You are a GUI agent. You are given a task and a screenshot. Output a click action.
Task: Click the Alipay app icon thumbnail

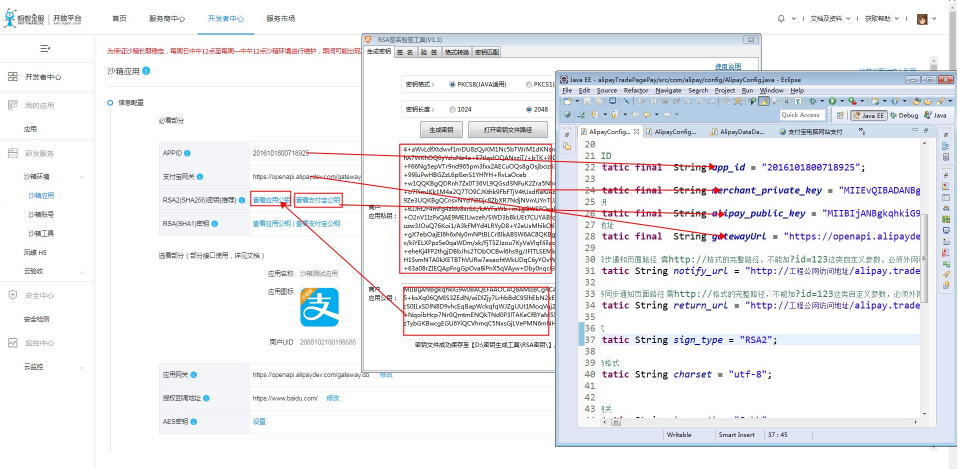[319, 307]
